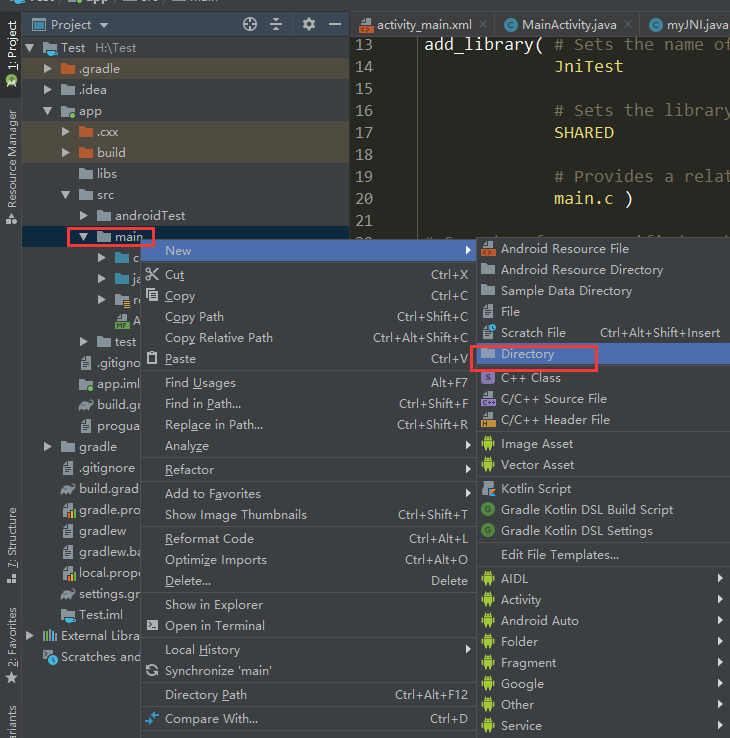Click the Collapse All icon in Project panel

(x=278, y=24)
